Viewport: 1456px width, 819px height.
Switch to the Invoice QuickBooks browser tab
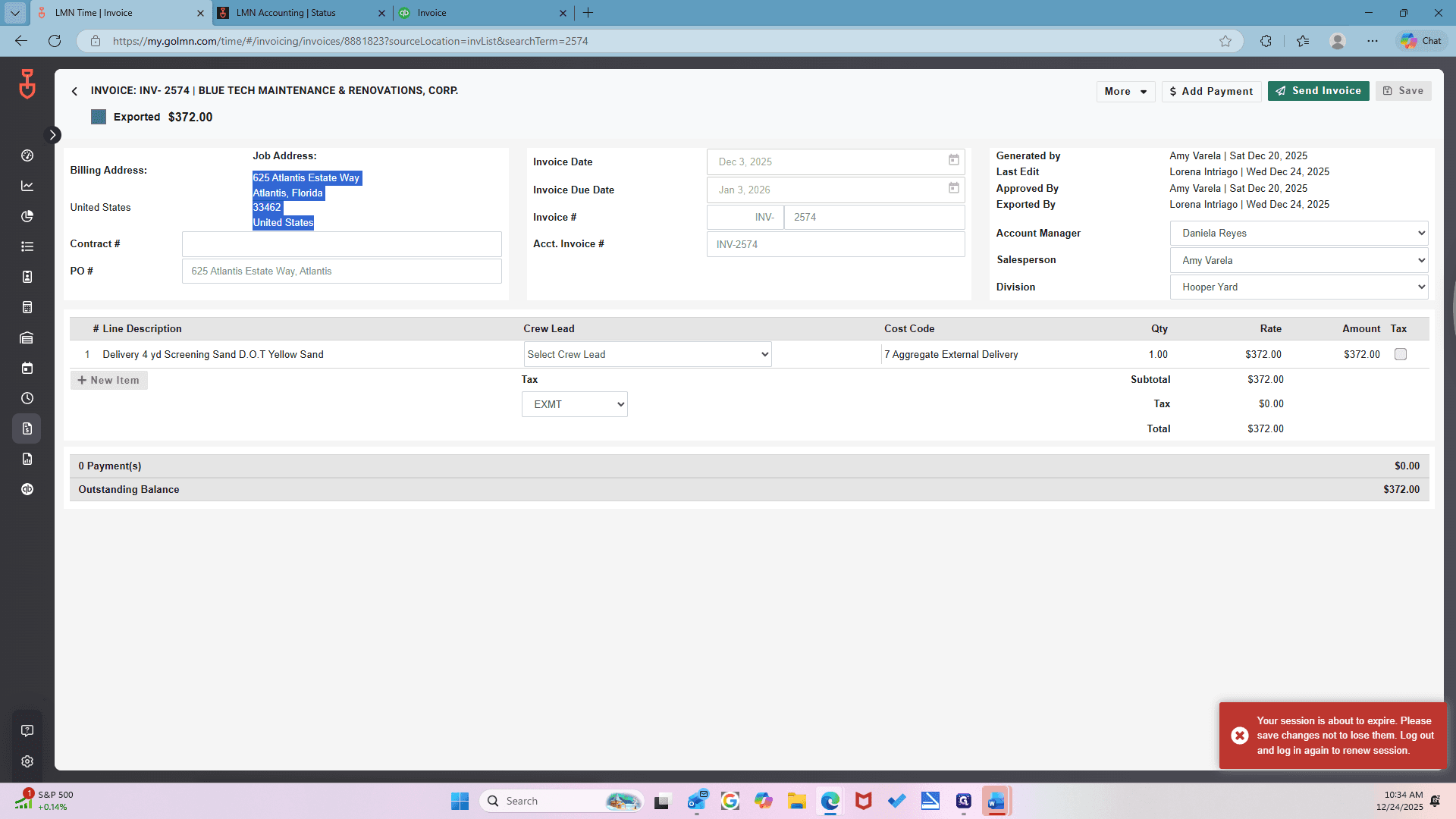483,13
